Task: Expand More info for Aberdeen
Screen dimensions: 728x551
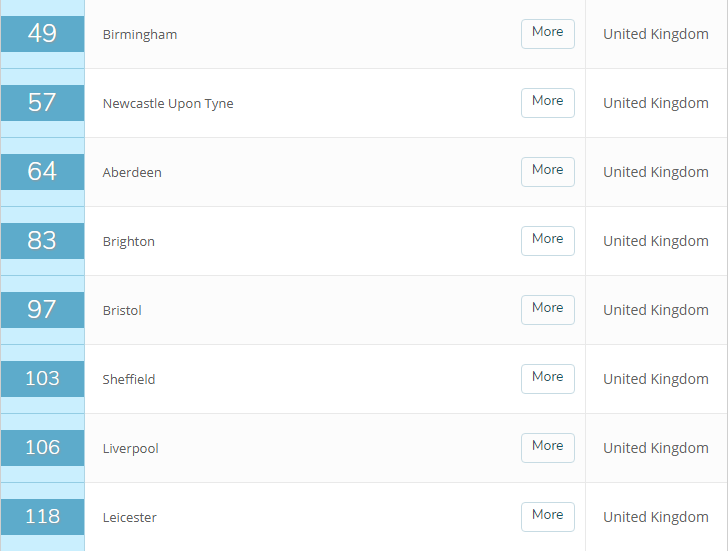Action: coord(547,171)
